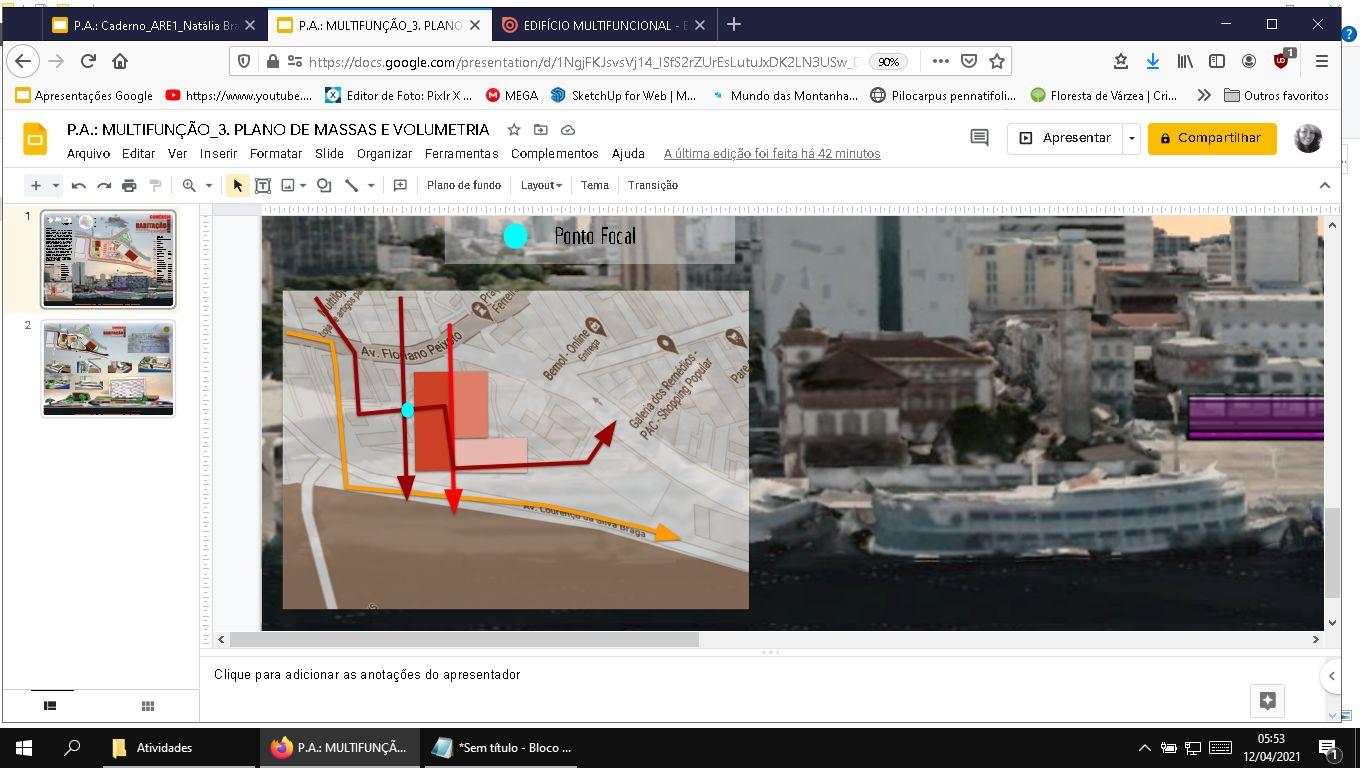Add a comment from toolbar
The image size is (1360, 768).
[400, 185]
